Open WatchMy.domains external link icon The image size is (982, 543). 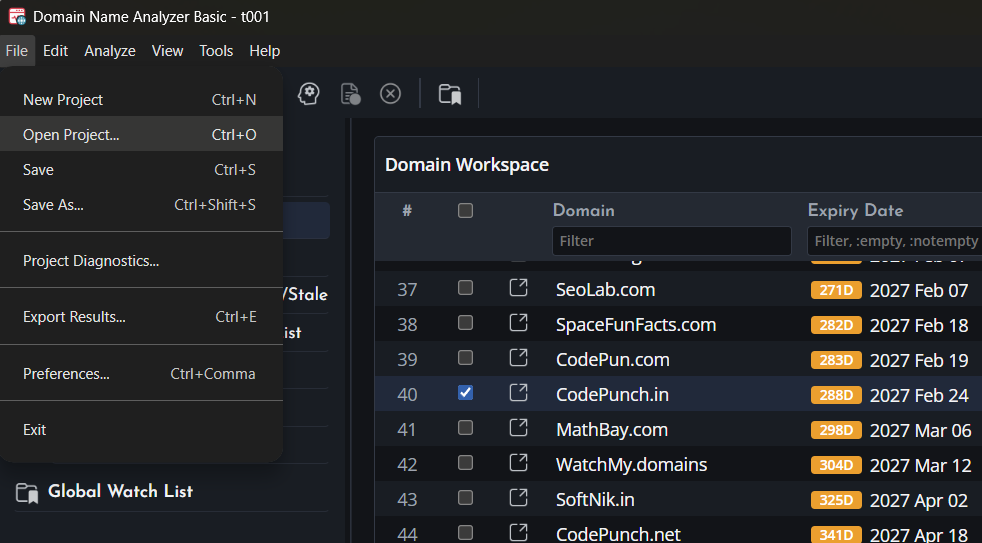tap(519, 463)
